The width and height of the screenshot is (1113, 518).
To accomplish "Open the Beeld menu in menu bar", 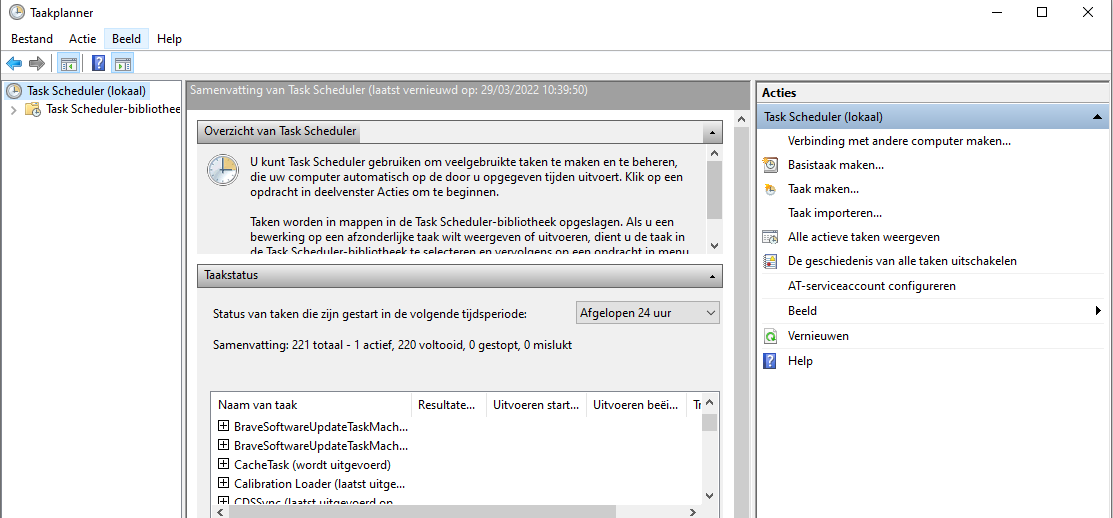I will coord(126,39).
